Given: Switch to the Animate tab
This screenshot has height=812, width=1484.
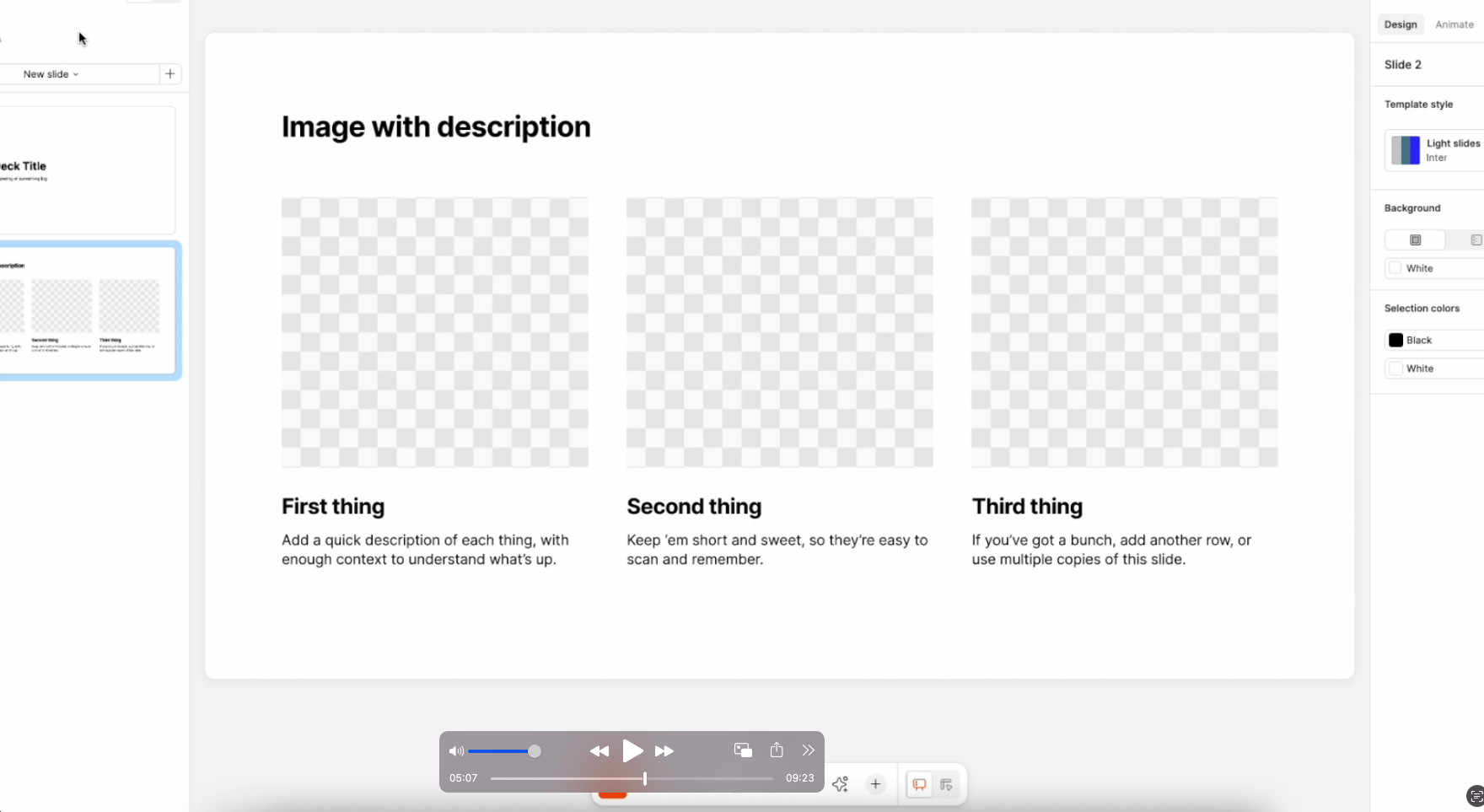Looking at the screenshot, I should [1454, 24].
